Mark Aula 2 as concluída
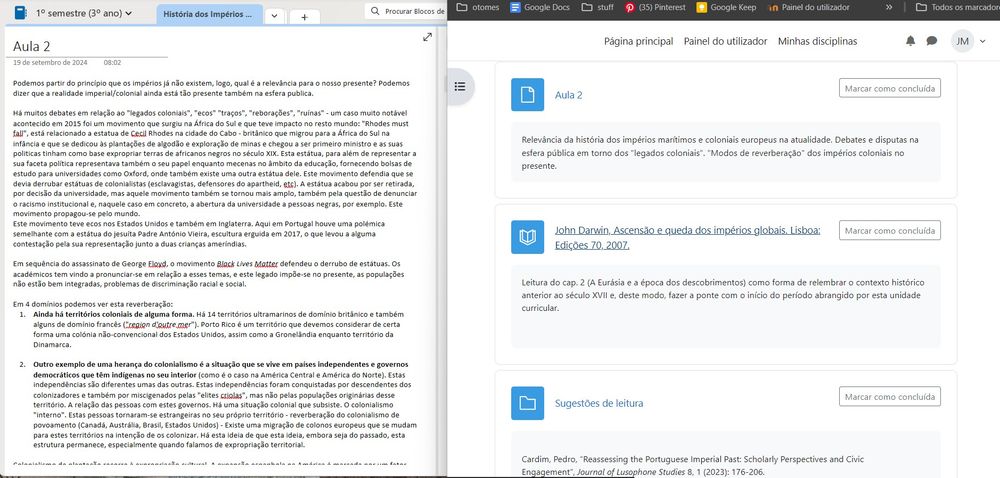 click(x=890, y=89)
